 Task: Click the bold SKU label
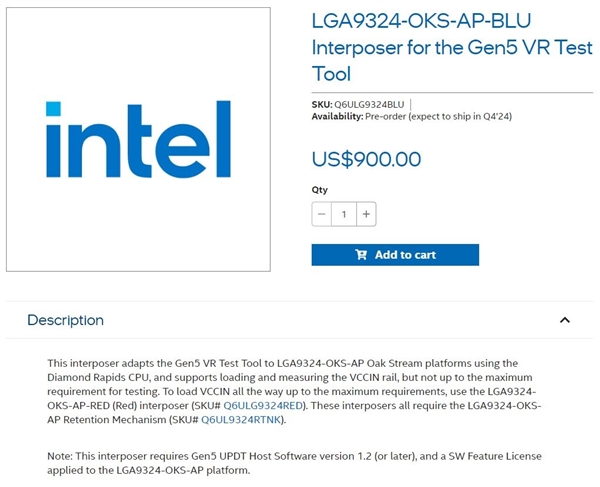(x=322, y=104)
